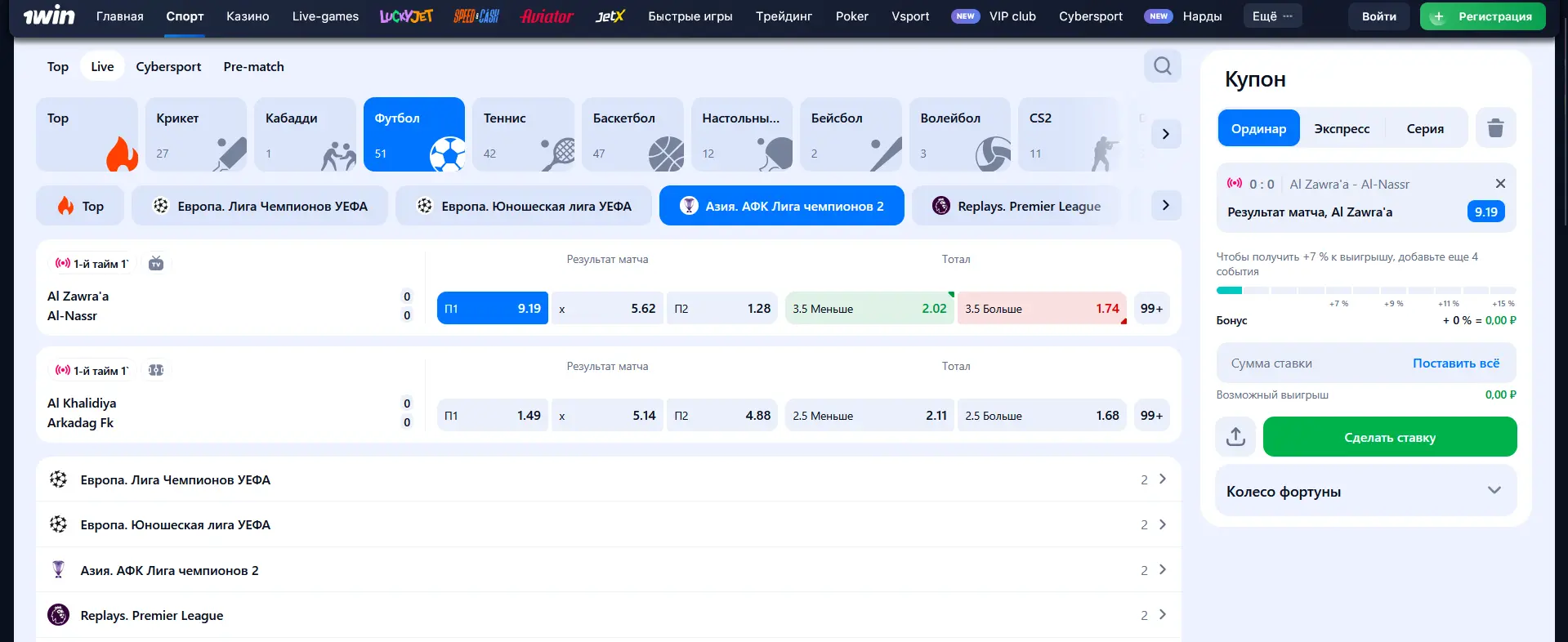Click the search magnifier icon
1568x642 pixels.
coord(1162,66)
